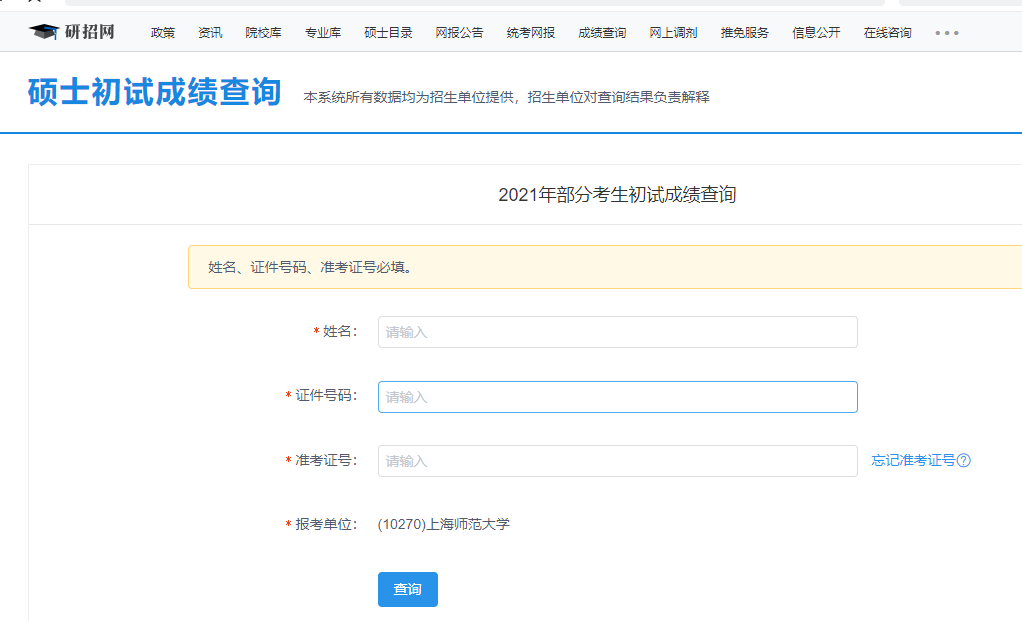1022x621 pixels.
Task: Click into the 姓名 input field
Action: click(x=617, y=331)
